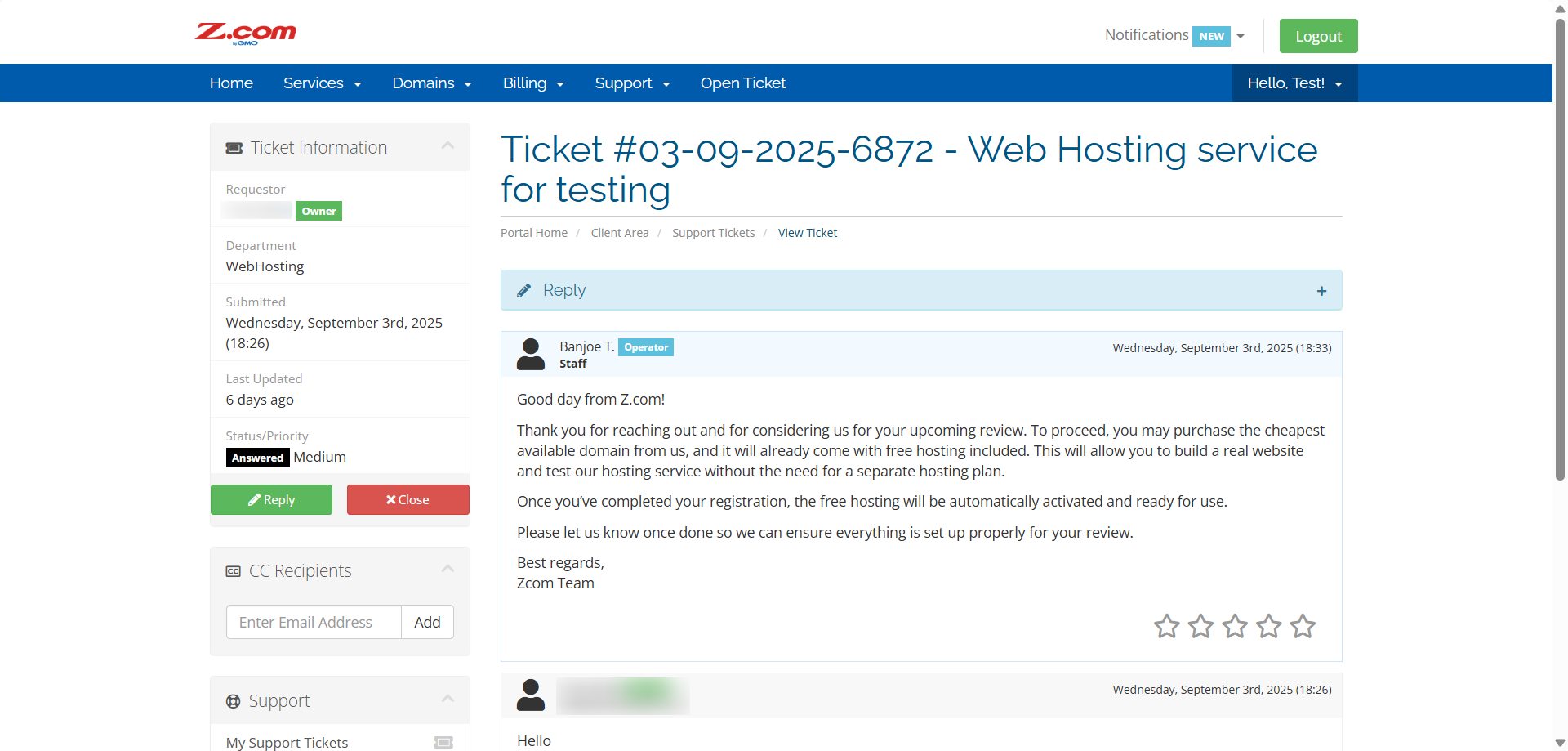Image resolution: width=1568 pixels, height=751 pixels.
Task: Click Open Ticket in navigation bar
Action: point(743,83)
